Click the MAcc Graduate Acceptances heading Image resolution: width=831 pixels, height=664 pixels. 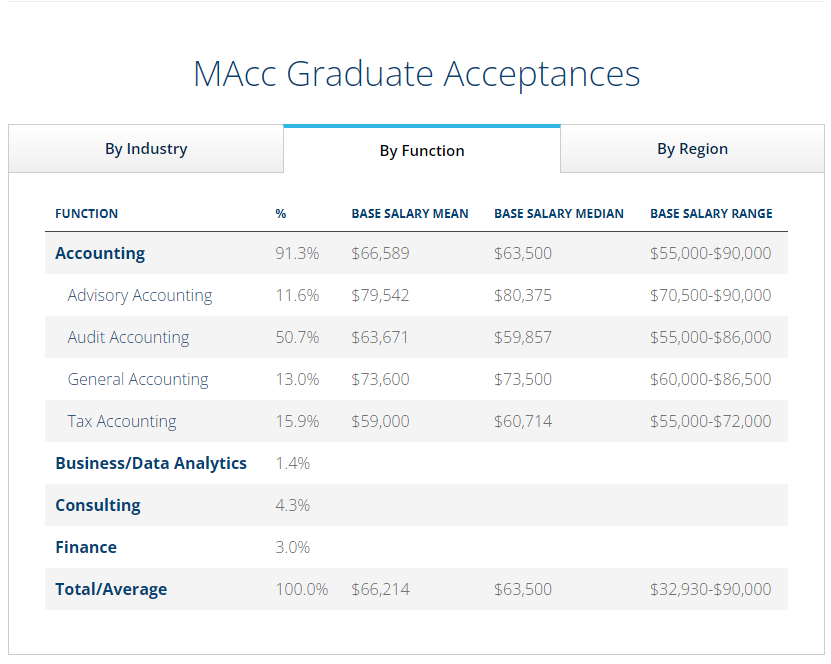416,74
